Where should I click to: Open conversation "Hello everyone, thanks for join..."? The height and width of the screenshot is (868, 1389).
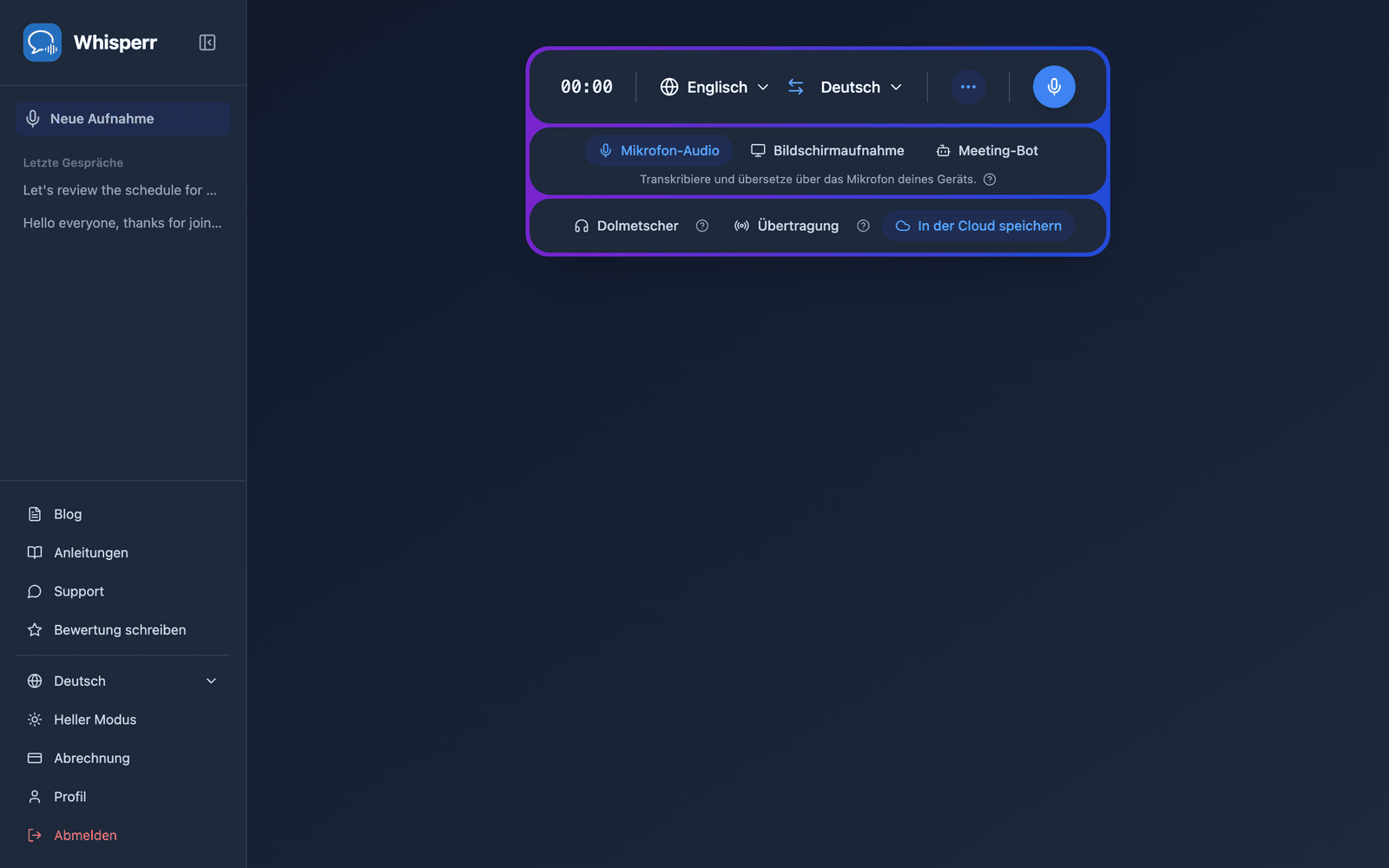(122, 223)
